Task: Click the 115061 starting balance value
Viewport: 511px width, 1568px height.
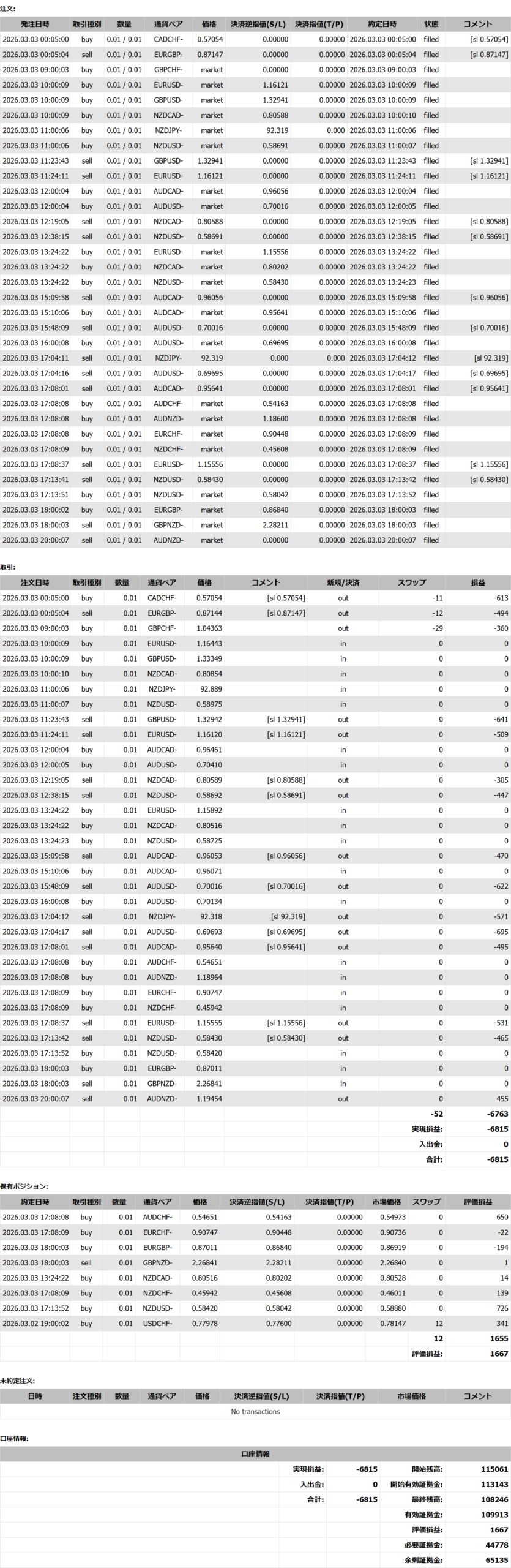Action: click(494, 1469)
